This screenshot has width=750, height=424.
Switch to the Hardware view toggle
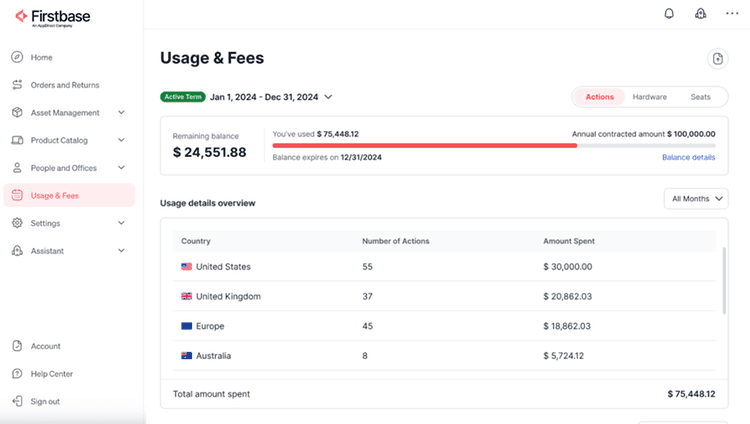(x=650, y=97)
